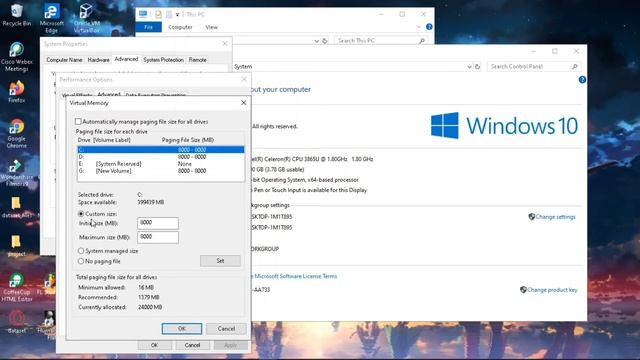Select the Advanced tab in System Properties
640x360 pixels.
click(x=126, y=59)
